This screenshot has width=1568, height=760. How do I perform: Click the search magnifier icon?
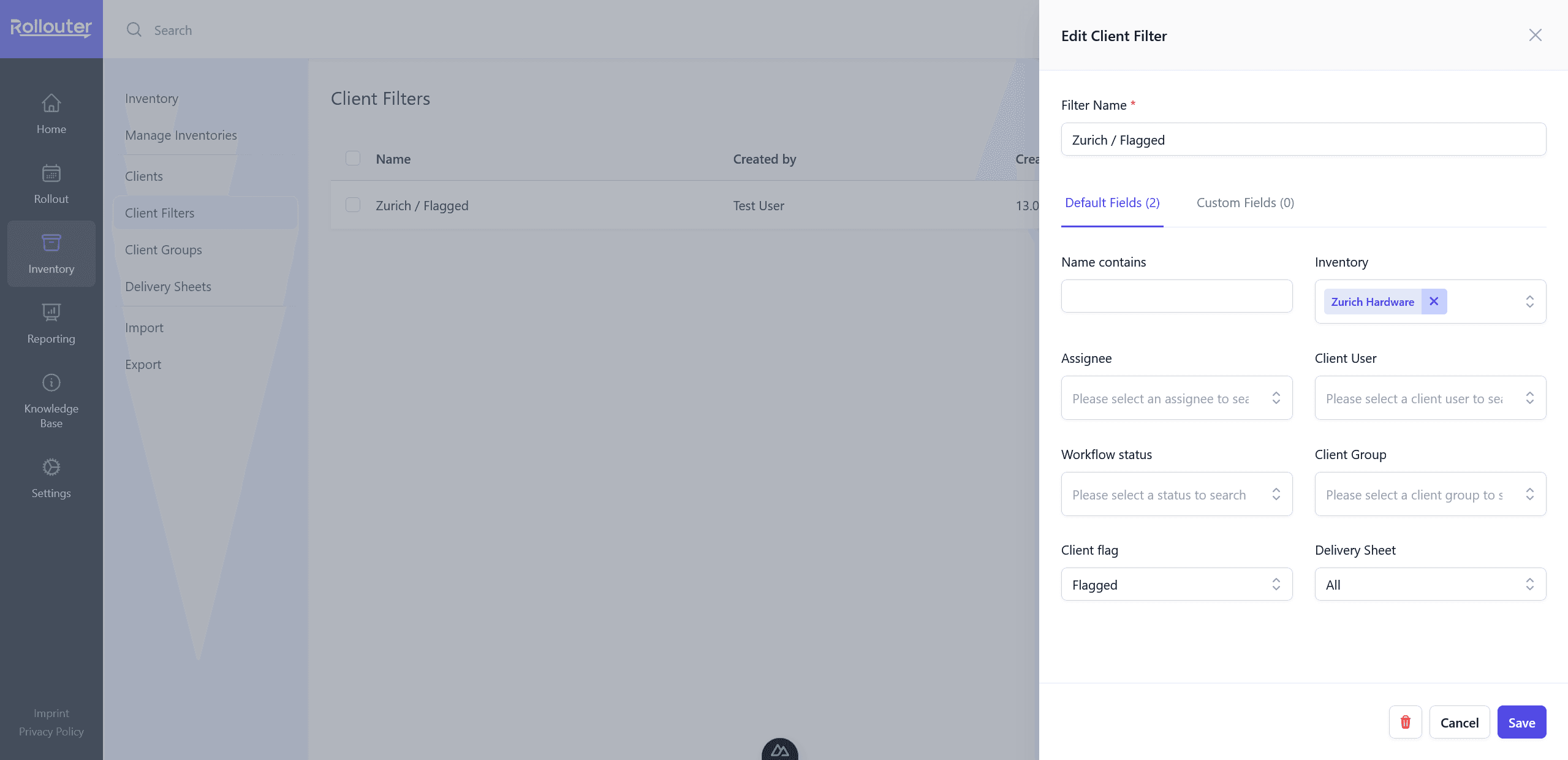134,30
